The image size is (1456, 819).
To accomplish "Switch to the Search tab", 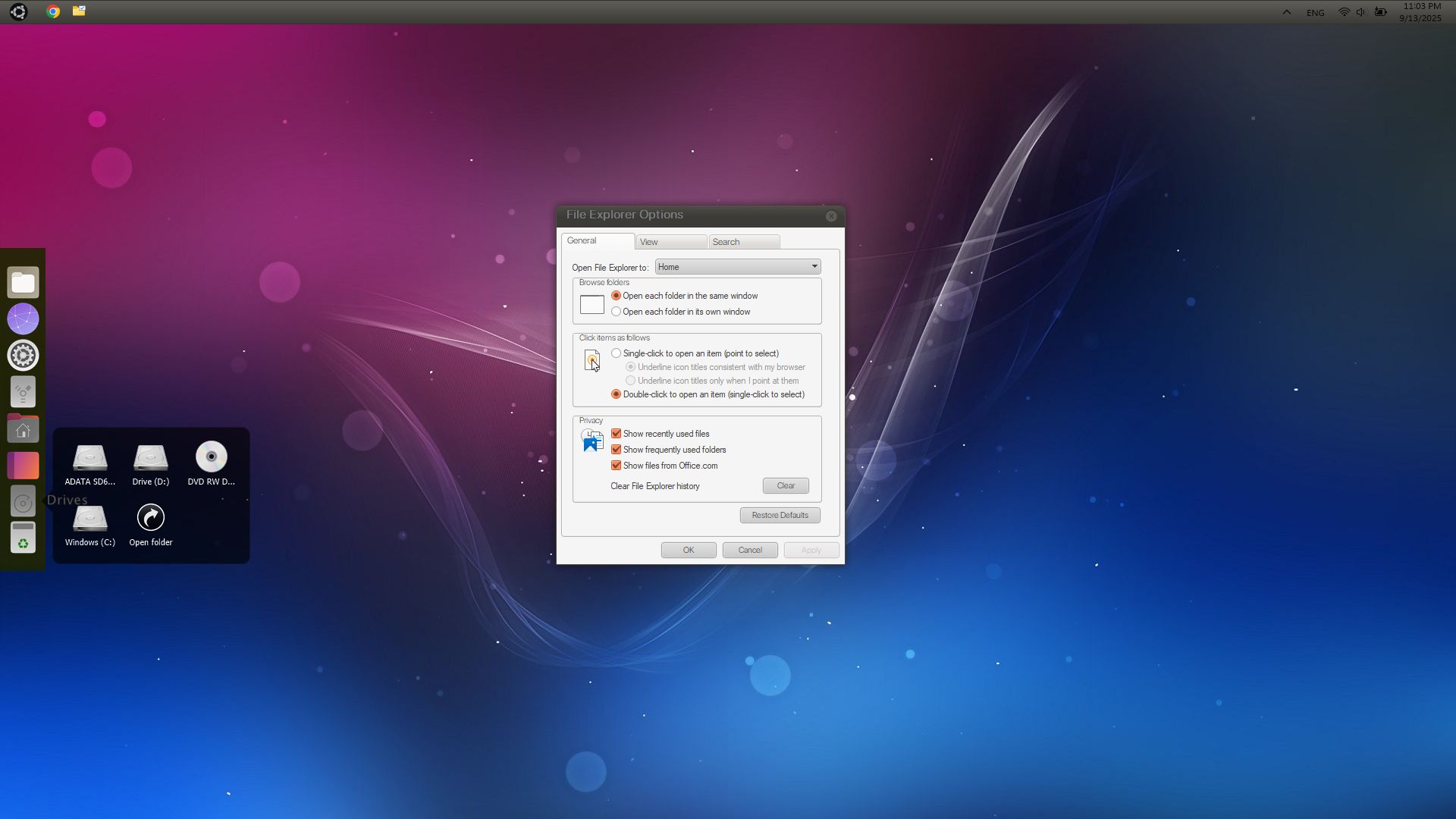I will [743, 242].
